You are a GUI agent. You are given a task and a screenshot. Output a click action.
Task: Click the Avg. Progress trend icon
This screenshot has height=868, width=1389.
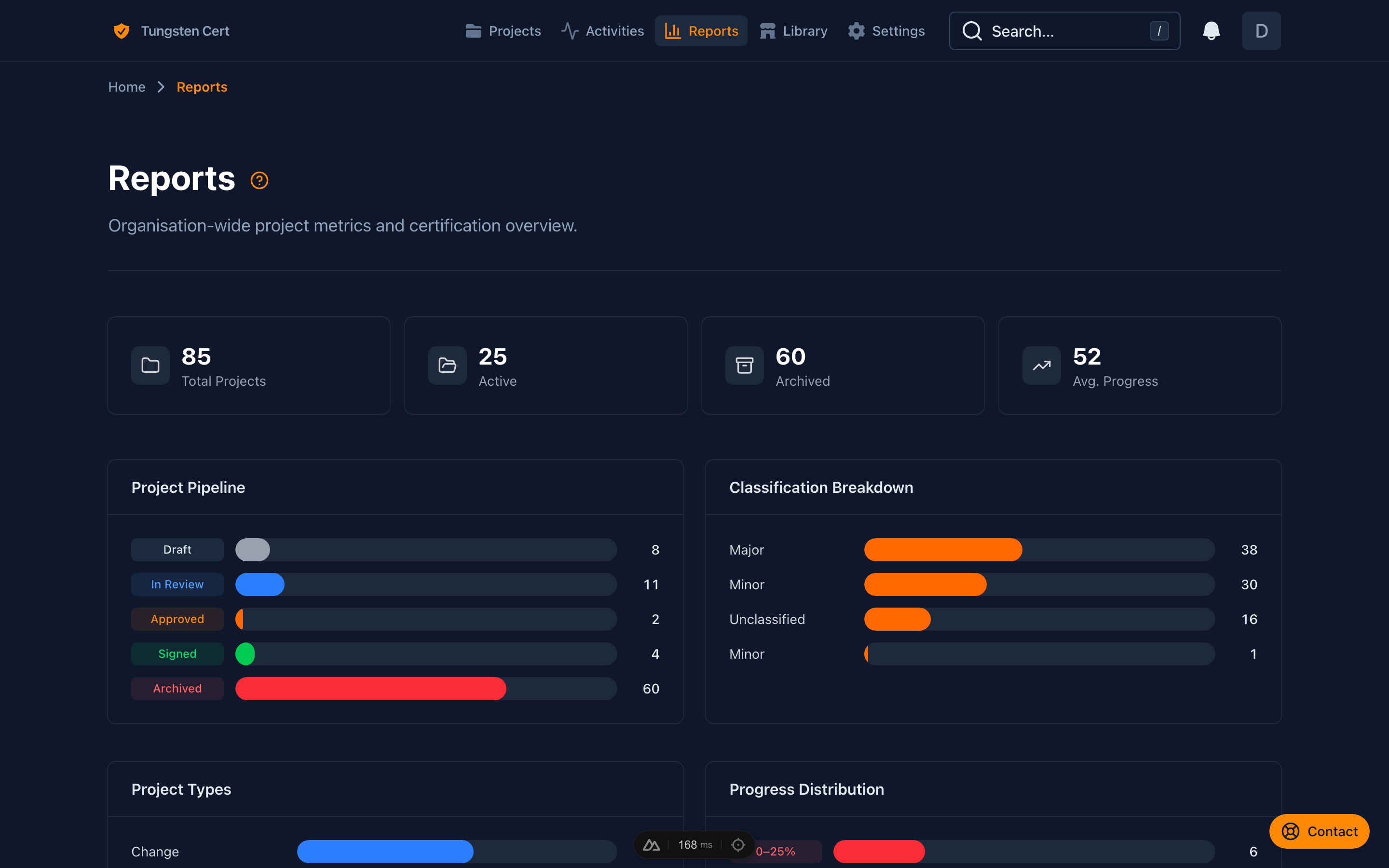click(x=1041, y=365)
